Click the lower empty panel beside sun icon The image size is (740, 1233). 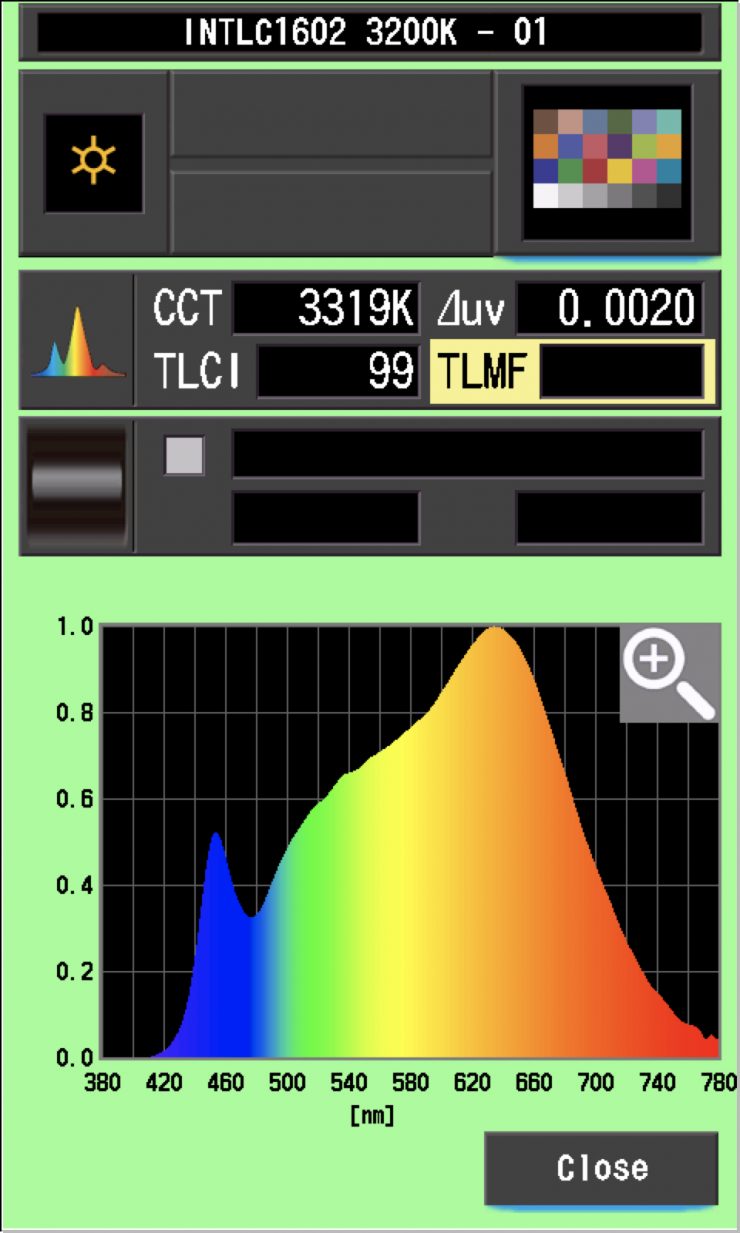click(331, 212)
